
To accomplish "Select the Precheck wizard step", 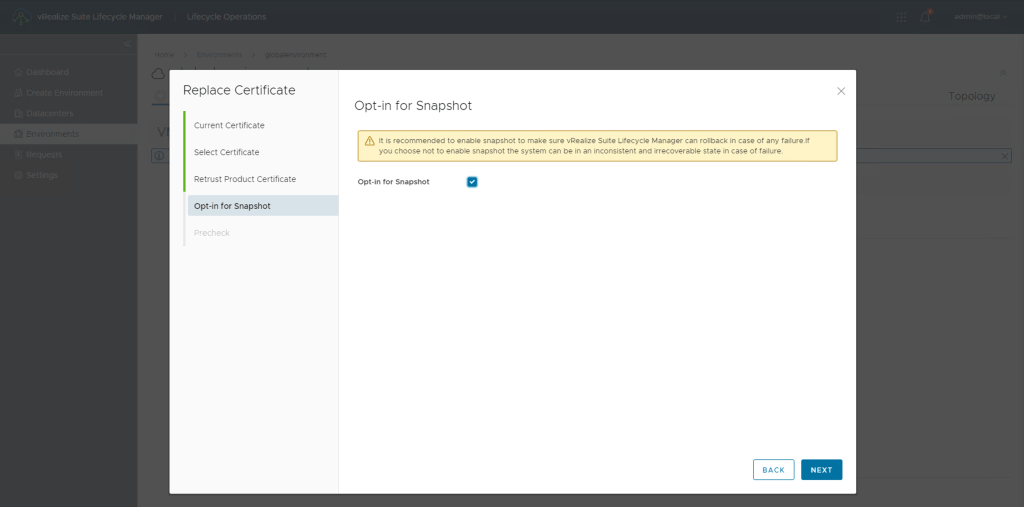I will pos(212,233).
